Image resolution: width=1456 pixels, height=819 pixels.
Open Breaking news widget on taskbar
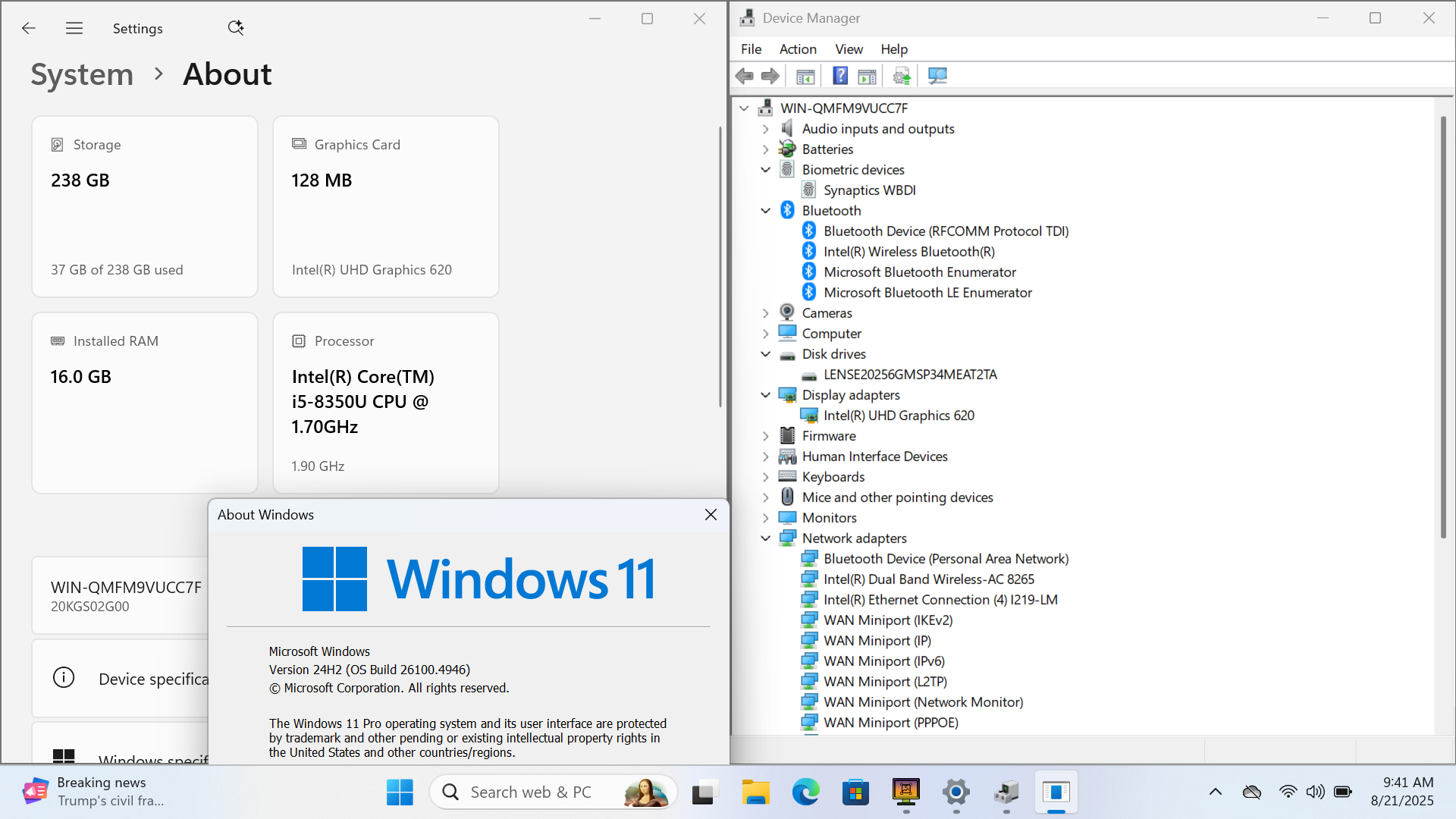coord(95,792)
